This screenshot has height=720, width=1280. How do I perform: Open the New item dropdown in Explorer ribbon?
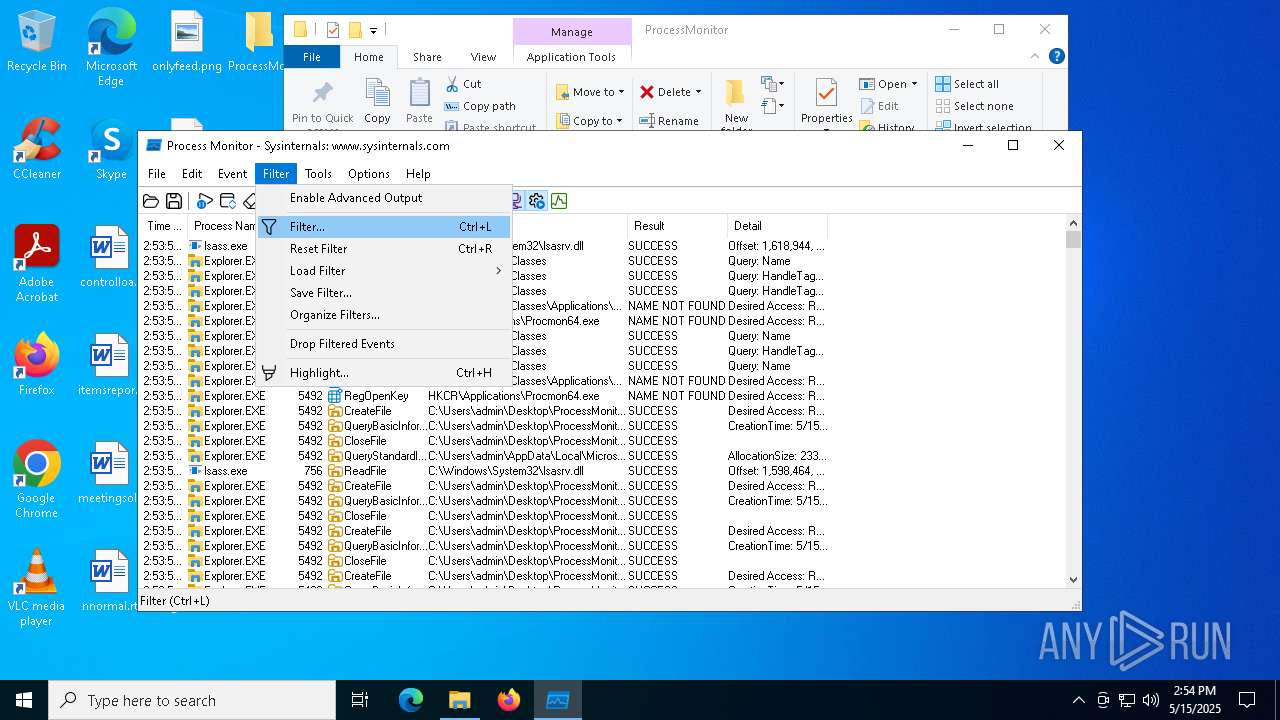point(771,84)
